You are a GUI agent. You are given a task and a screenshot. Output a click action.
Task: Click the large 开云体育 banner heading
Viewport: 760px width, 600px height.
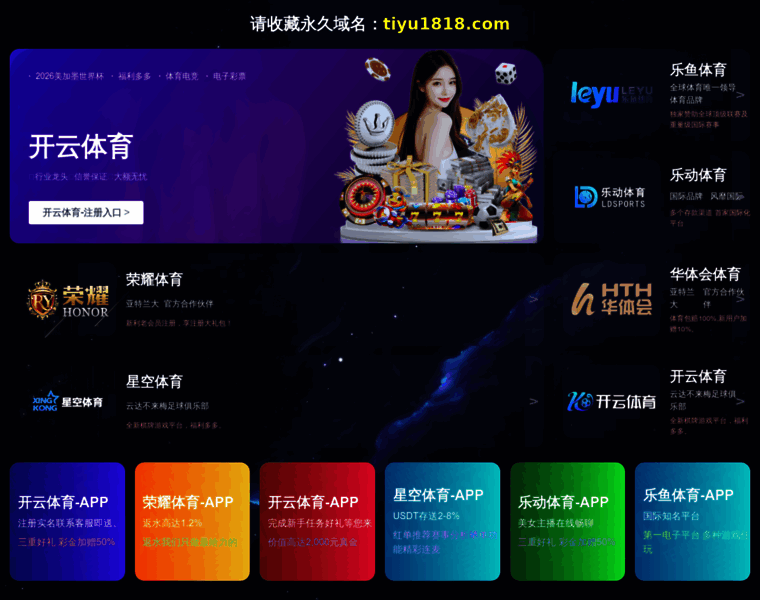point(81,146)
